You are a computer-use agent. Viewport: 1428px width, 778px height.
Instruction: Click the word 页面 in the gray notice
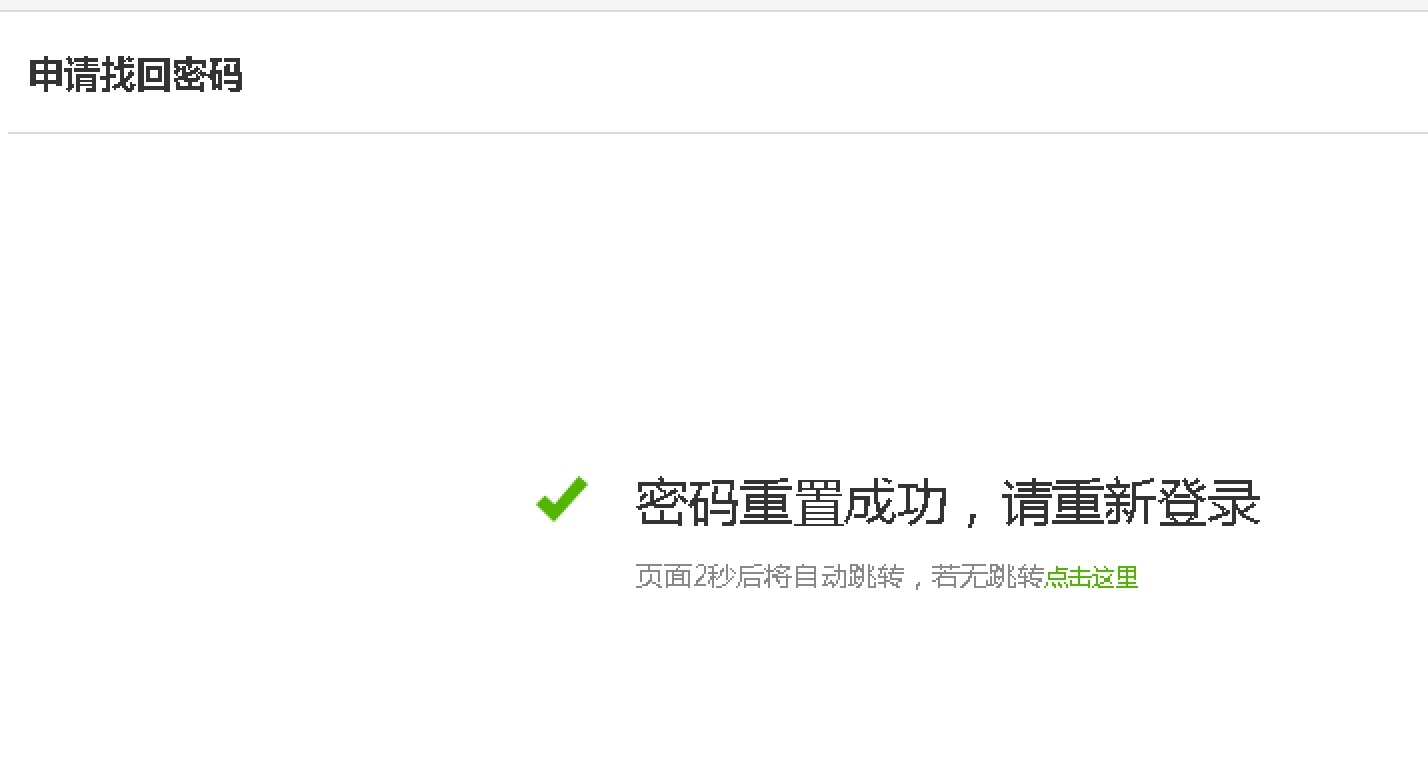pyautogui.click(x=664, y=577)
